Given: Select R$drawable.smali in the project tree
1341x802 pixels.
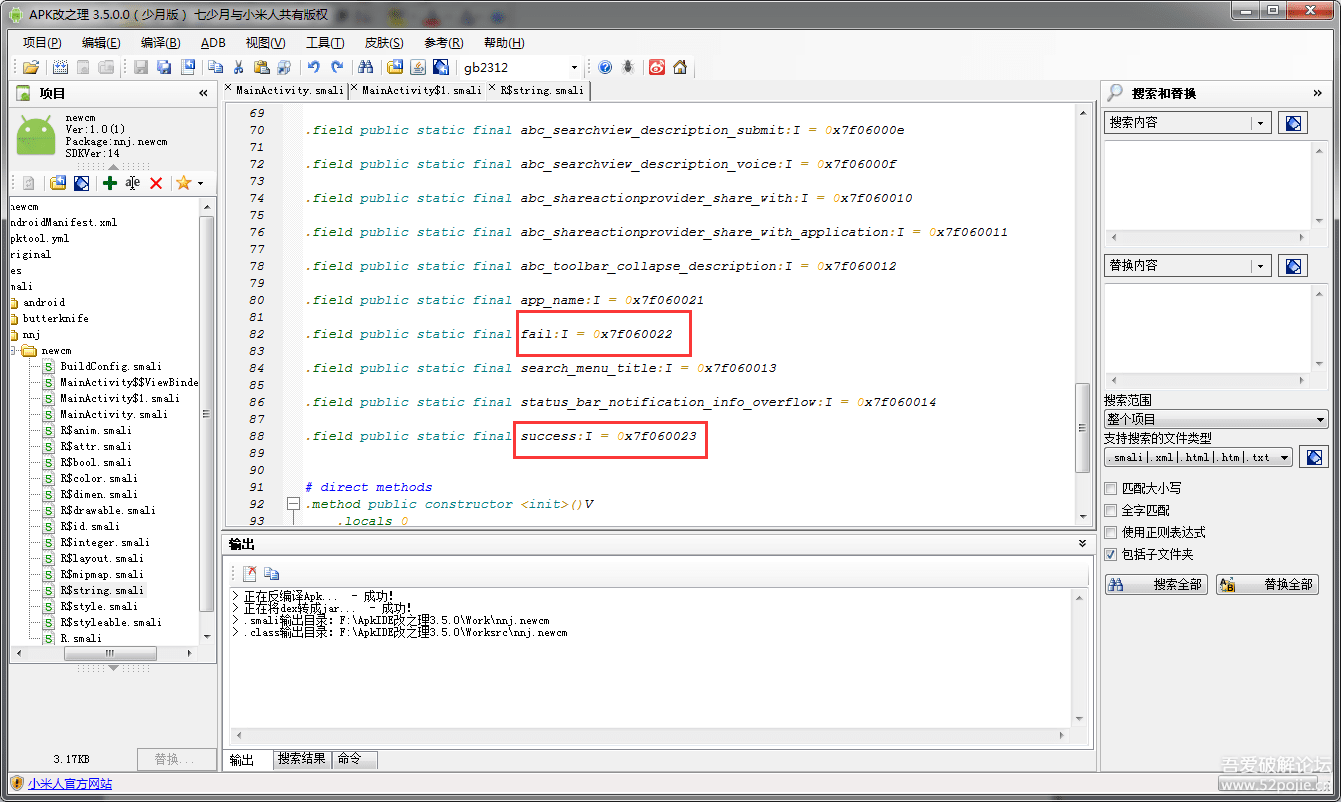Looking at the screenshot, I should pos(107,510).
